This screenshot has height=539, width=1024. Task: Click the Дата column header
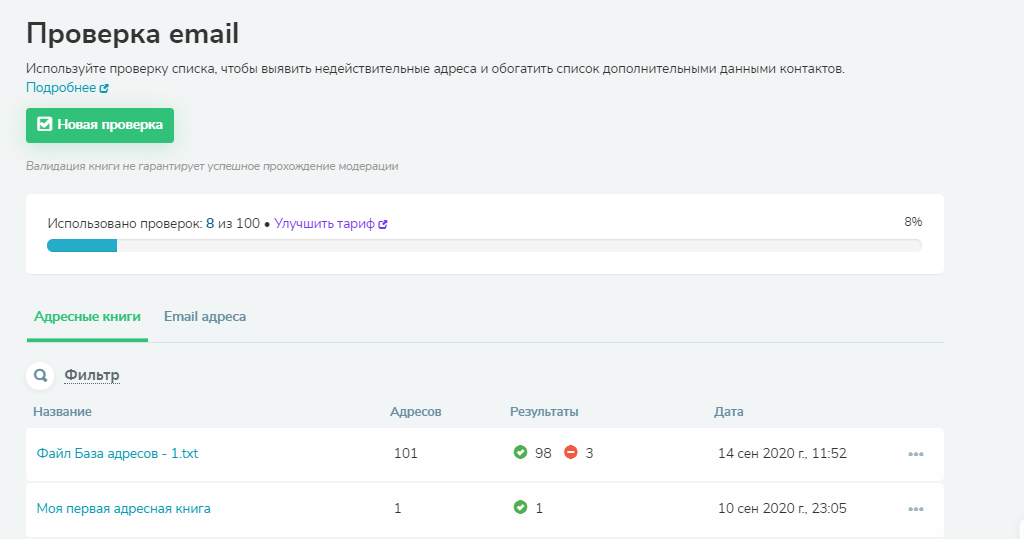point(728,412)
